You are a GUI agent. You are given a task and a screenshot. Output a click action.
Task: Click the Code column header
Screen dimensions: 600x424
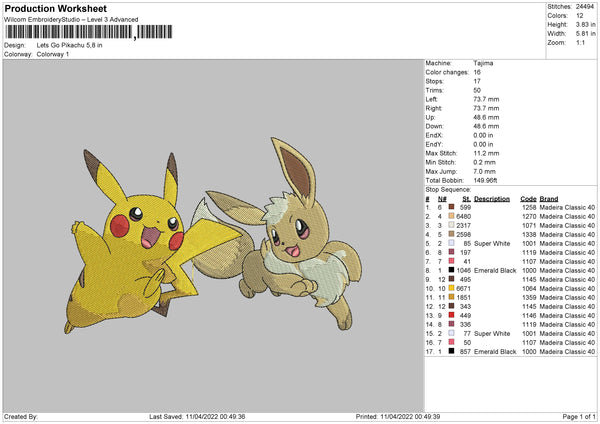coord(528,197)
